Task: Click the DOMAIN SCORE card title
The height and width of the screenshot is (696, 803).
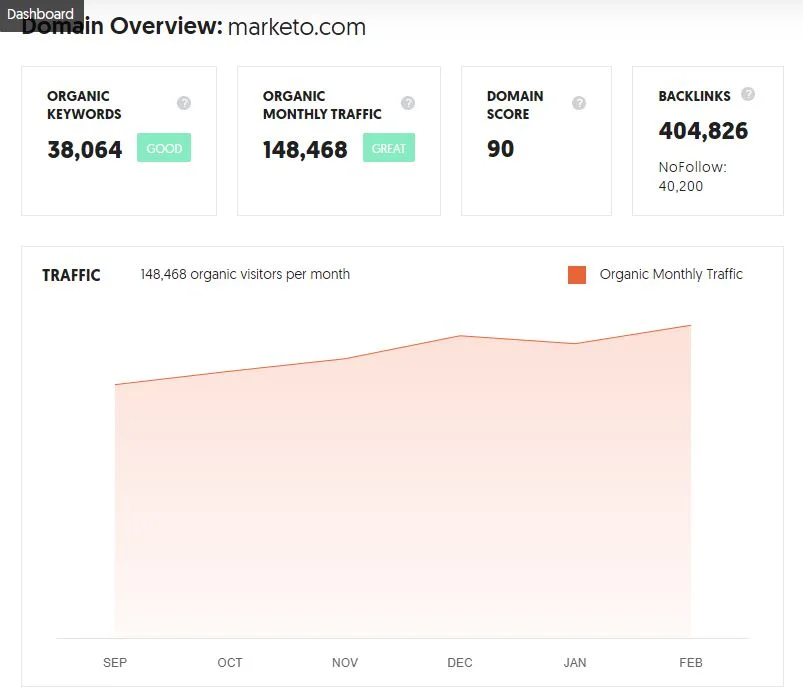Action: coord(515,105)
